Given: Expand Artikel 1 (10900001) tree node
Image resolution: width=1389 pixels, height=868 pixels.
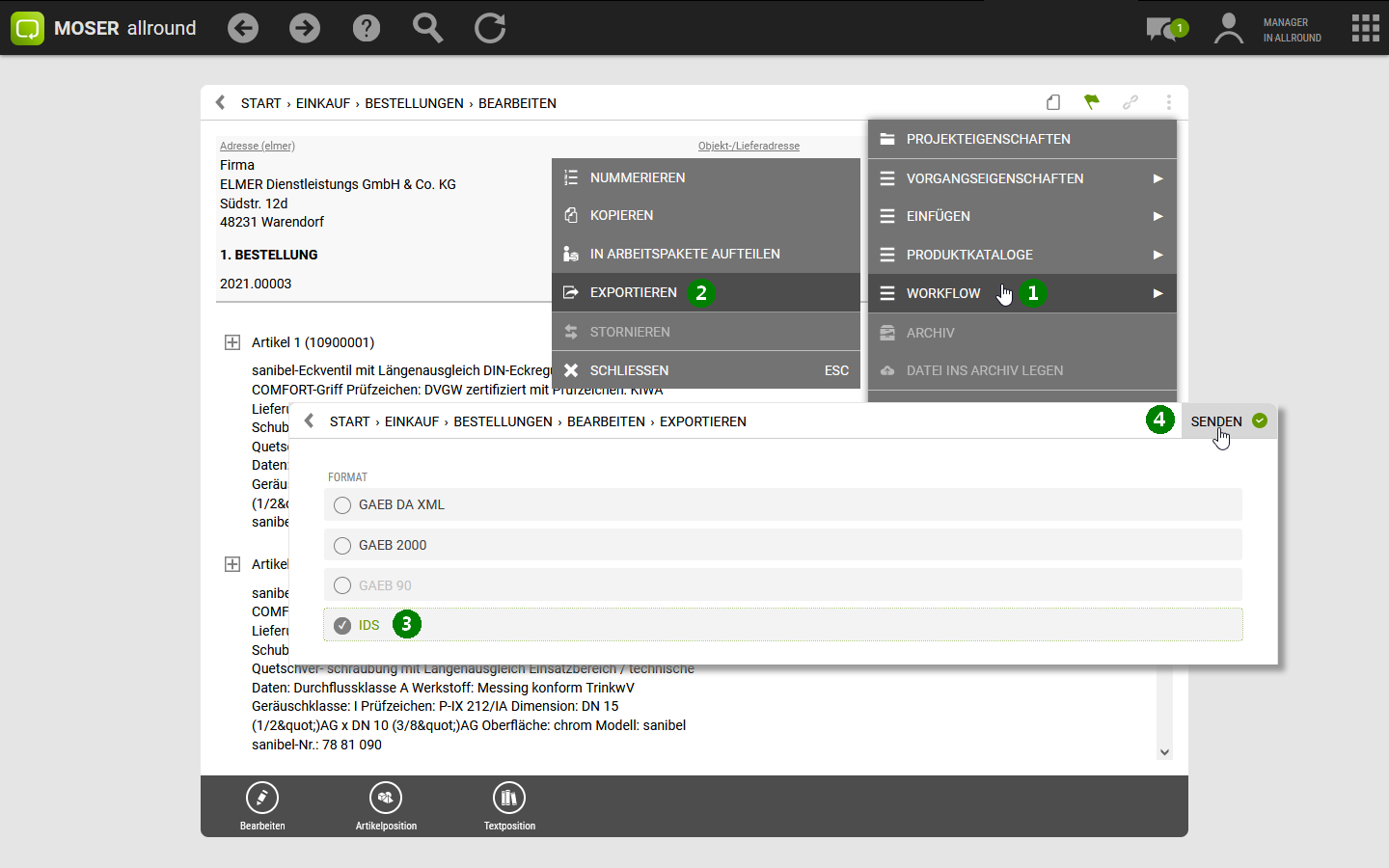Looking at the screenshot, I should pyautogui.click(x=232, y=342).
